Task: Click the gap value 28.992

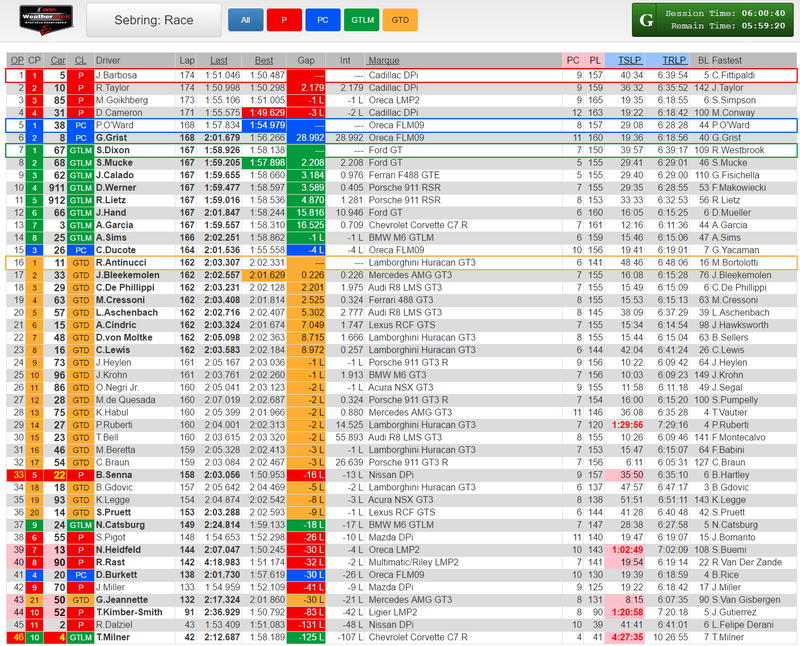Action: (306, 138)
